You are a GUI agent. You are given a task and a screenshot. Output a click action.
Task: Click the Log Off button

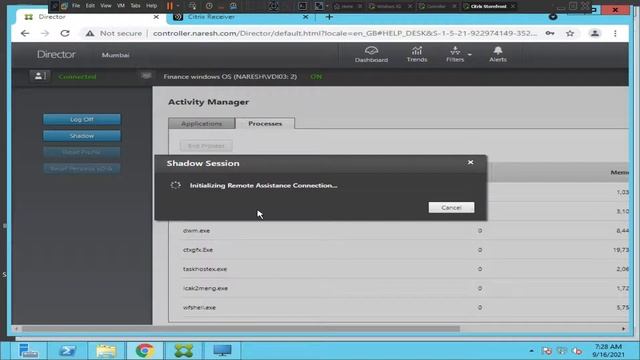coord(82,119)
